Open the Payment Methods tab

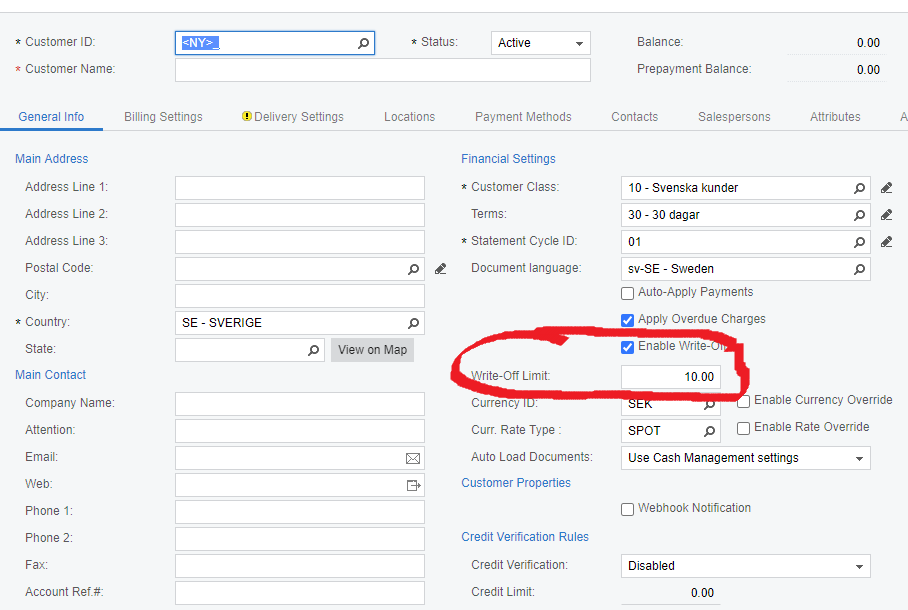tap(523, 117)
